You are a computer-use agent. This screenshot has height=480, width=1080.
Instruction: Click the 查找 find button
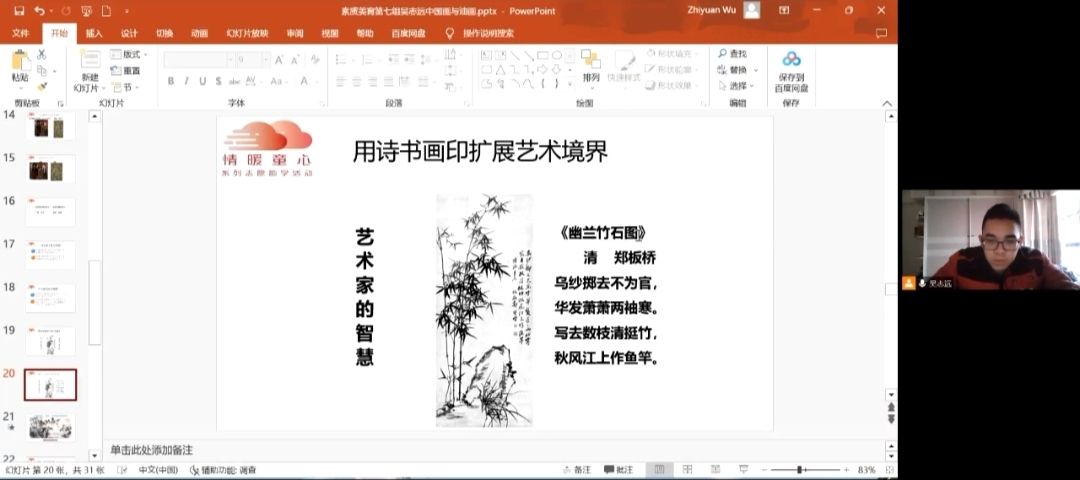732,54
